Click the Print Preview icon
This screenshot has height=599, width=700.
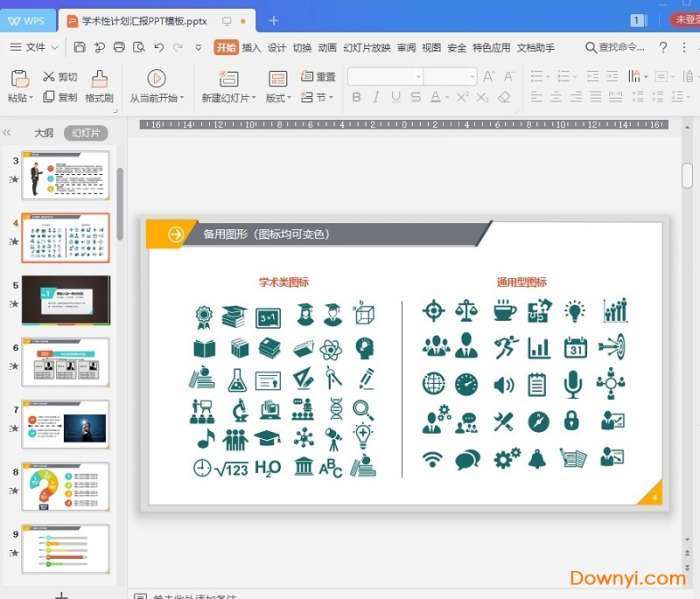coord(139,47)
